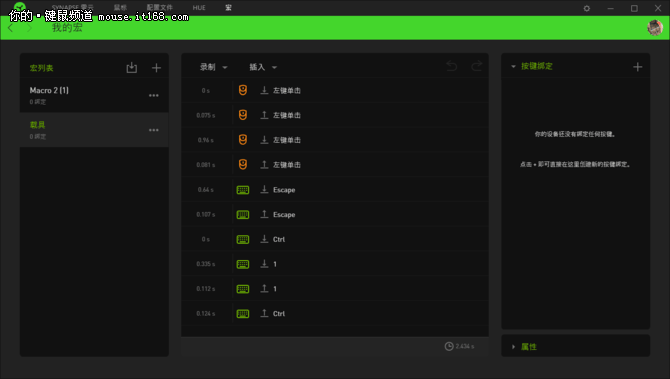Click the 我的宏 header title
Image resolution: width=670 pixels, height=379 pixels.
67,28
